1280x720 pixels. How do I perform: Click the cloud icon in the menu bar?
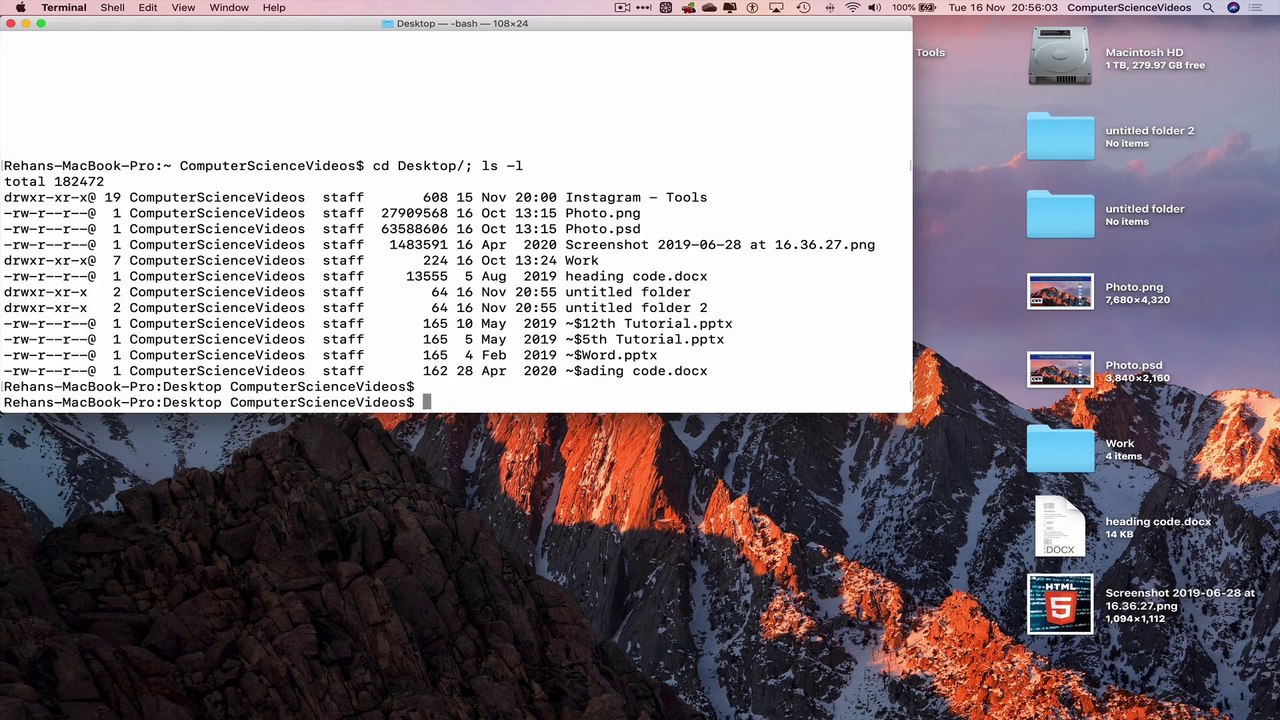coord(710,7)
